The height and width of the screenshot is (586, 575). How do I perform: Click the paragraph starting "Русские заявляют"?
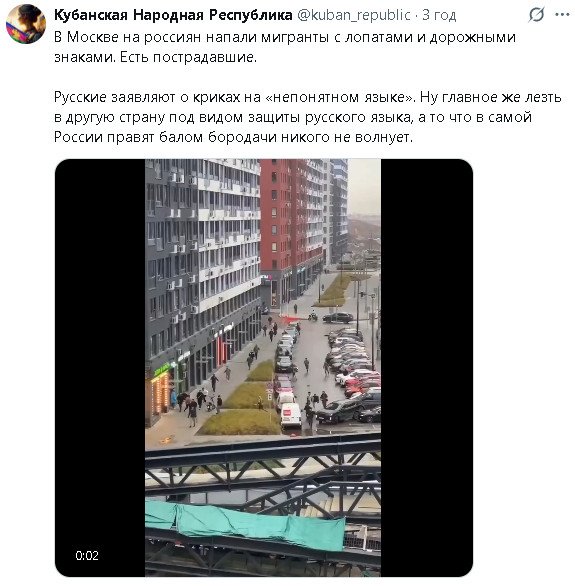[307, 117]
